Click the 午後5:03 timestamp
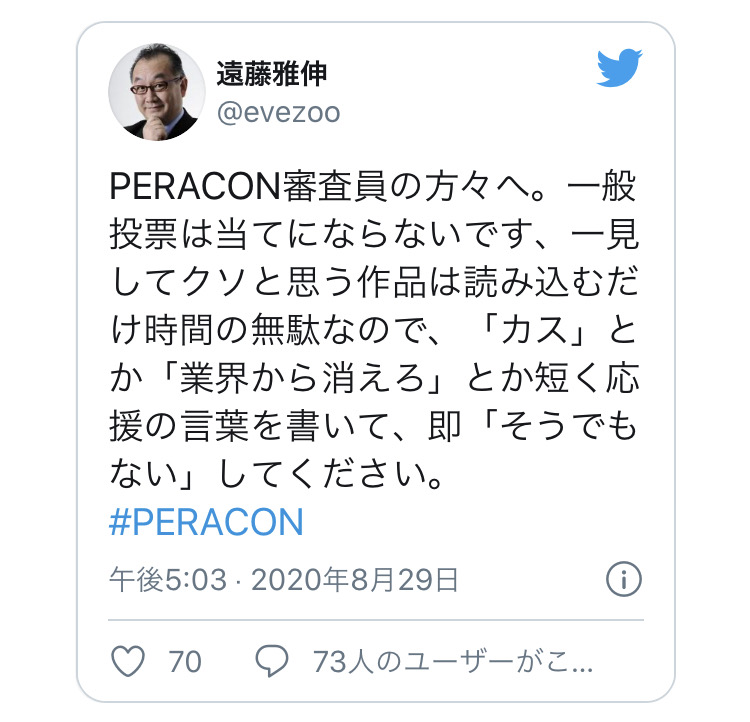750x722 pixels. coord(168,579)
